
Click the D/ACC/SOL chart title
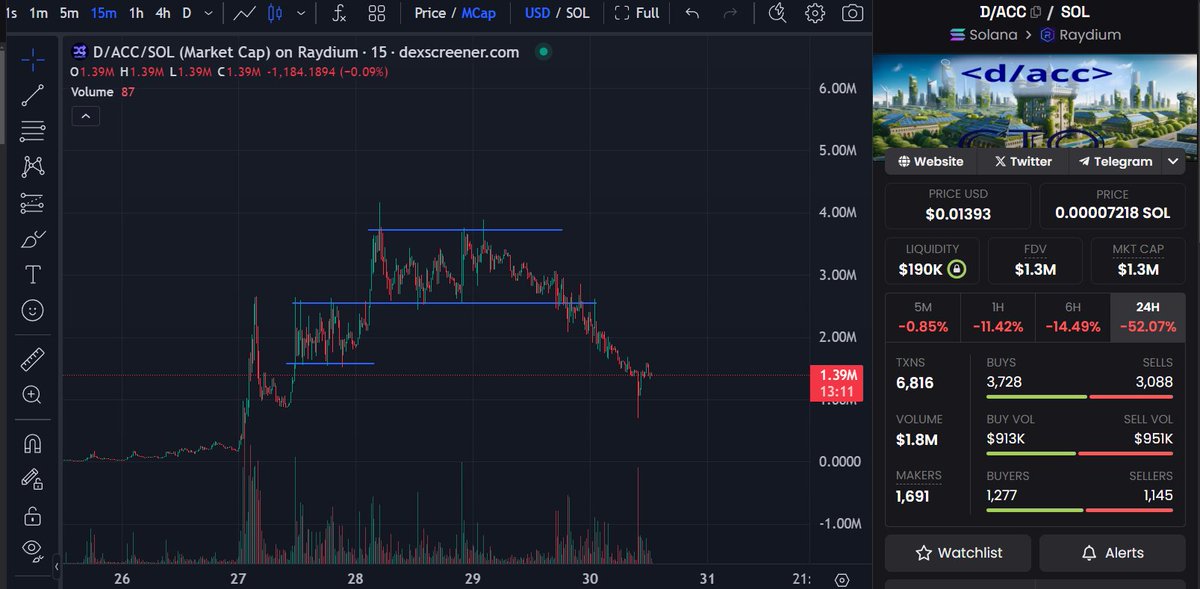[x=306, y=52]
